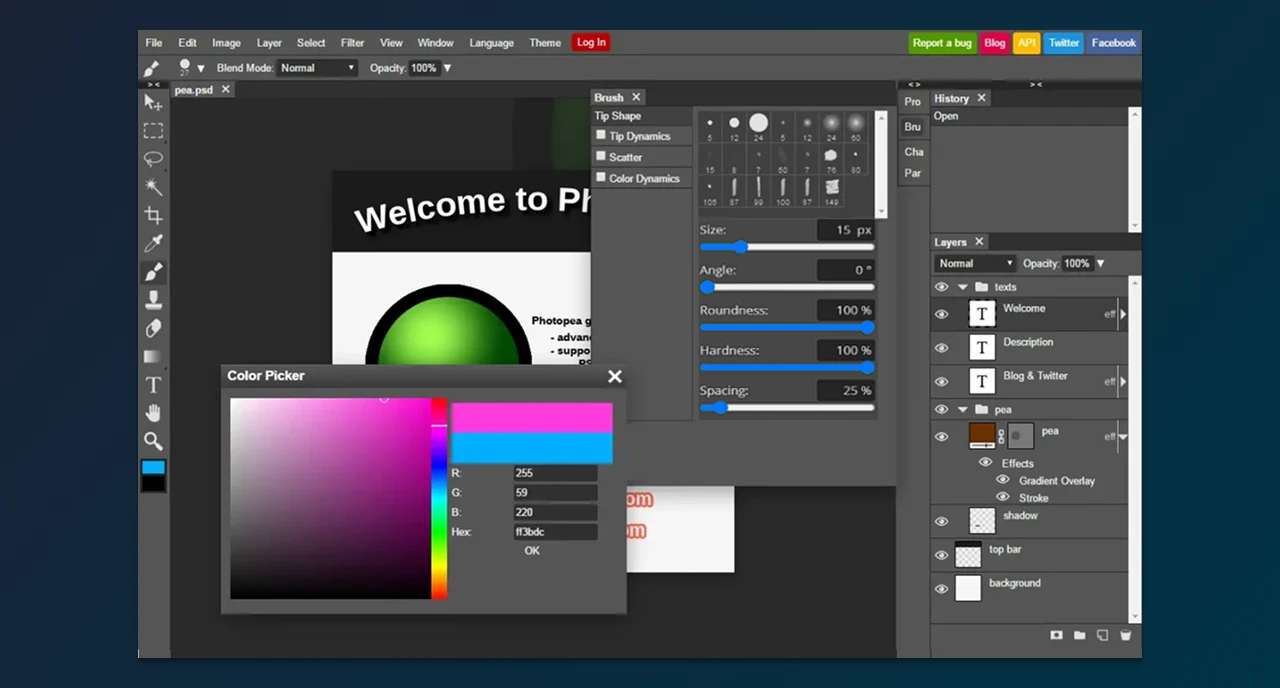Image resolution: width=1280 pixels, height=688 pixels.
Task: Open the layer blend mode Normal dropdown
Action: pyautogui.click(x=975, y=263)
